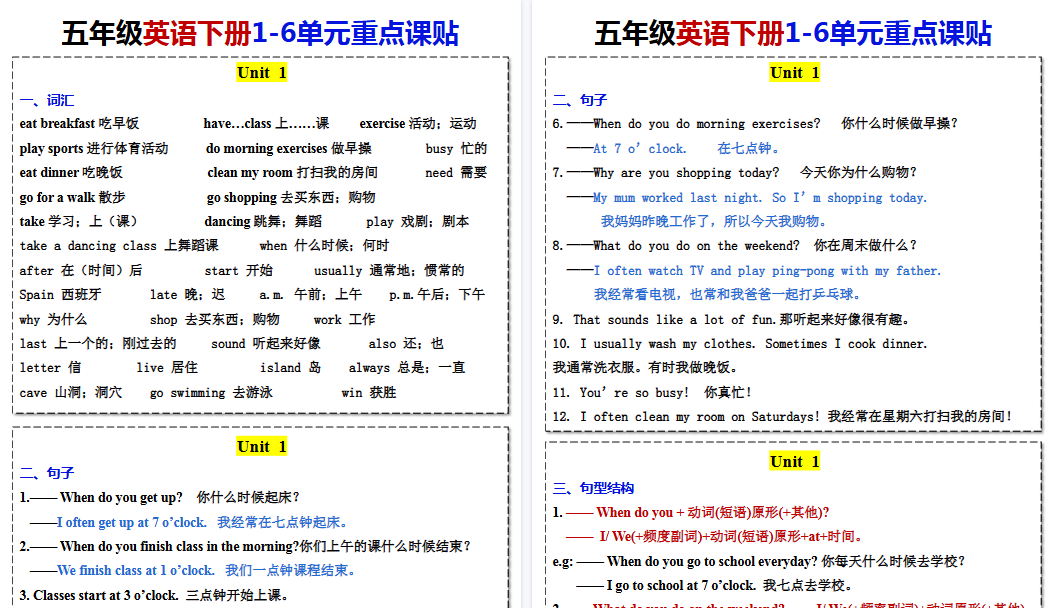Click the entry 'when 什么时候；何时'

[324, 246]
